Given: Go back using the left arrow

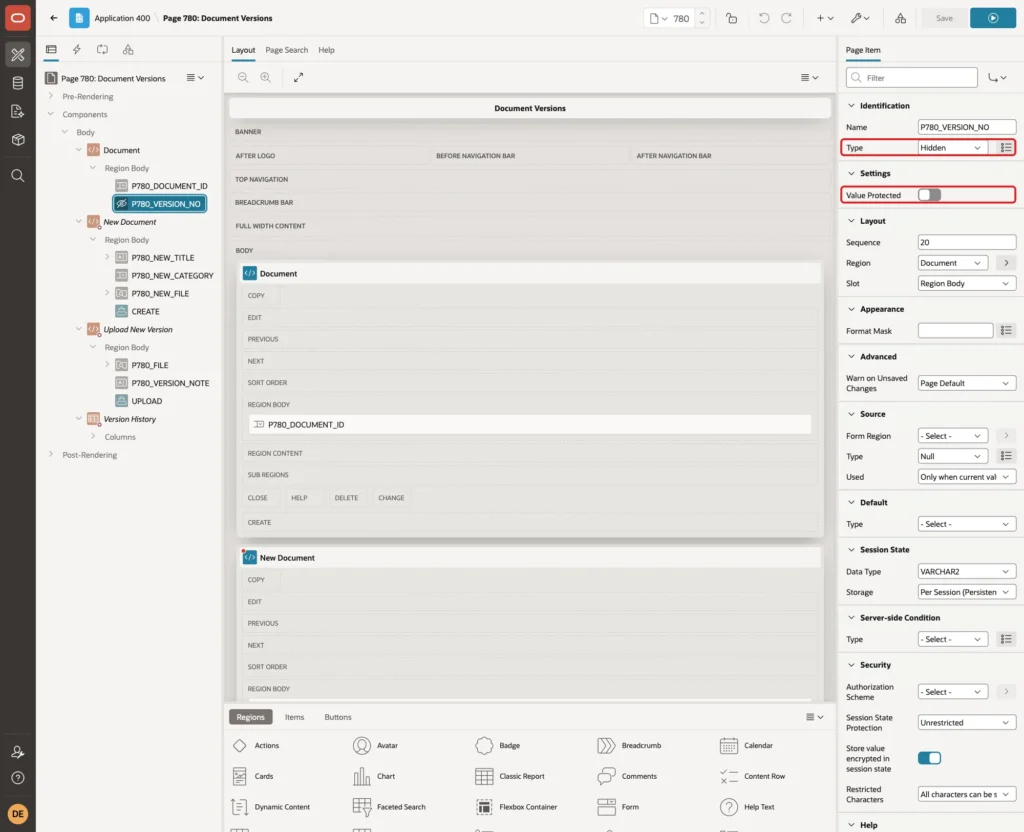Looking at the screenshot, I should tap(54, 18).
